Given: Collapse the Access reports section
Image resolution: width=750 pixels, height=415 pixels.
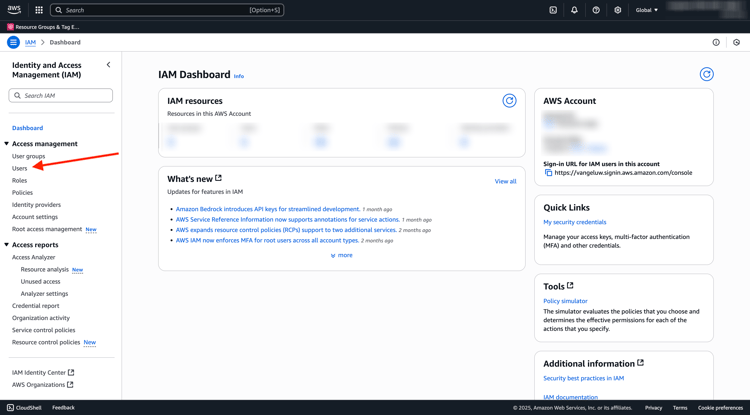Looking at the screenshot, I should [x=7, y=245].
